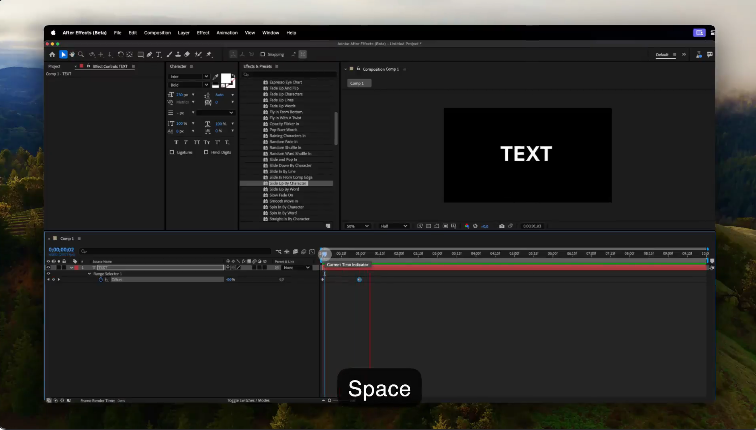
Task: Click the feedback speech bubble icon
Action: [x=710, y=54]
